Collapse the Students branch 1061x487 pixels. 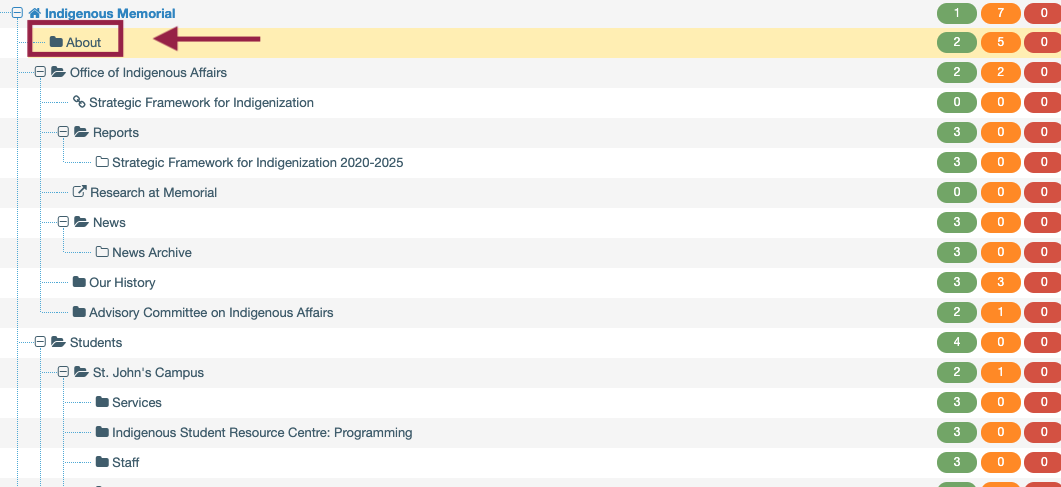click(41, 342)
